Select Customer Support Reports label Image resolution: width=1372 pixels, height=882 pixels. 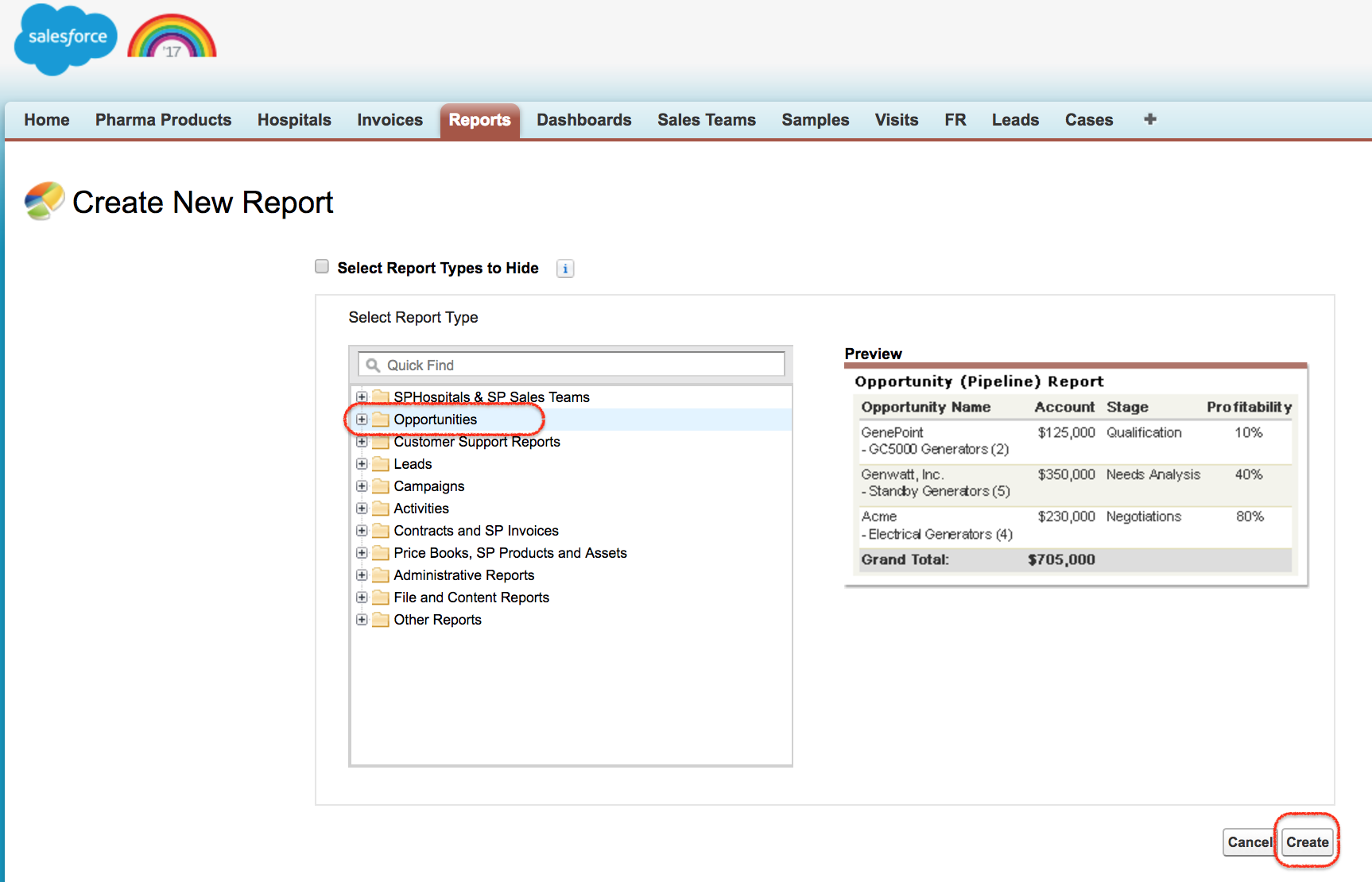pos(477,441)
